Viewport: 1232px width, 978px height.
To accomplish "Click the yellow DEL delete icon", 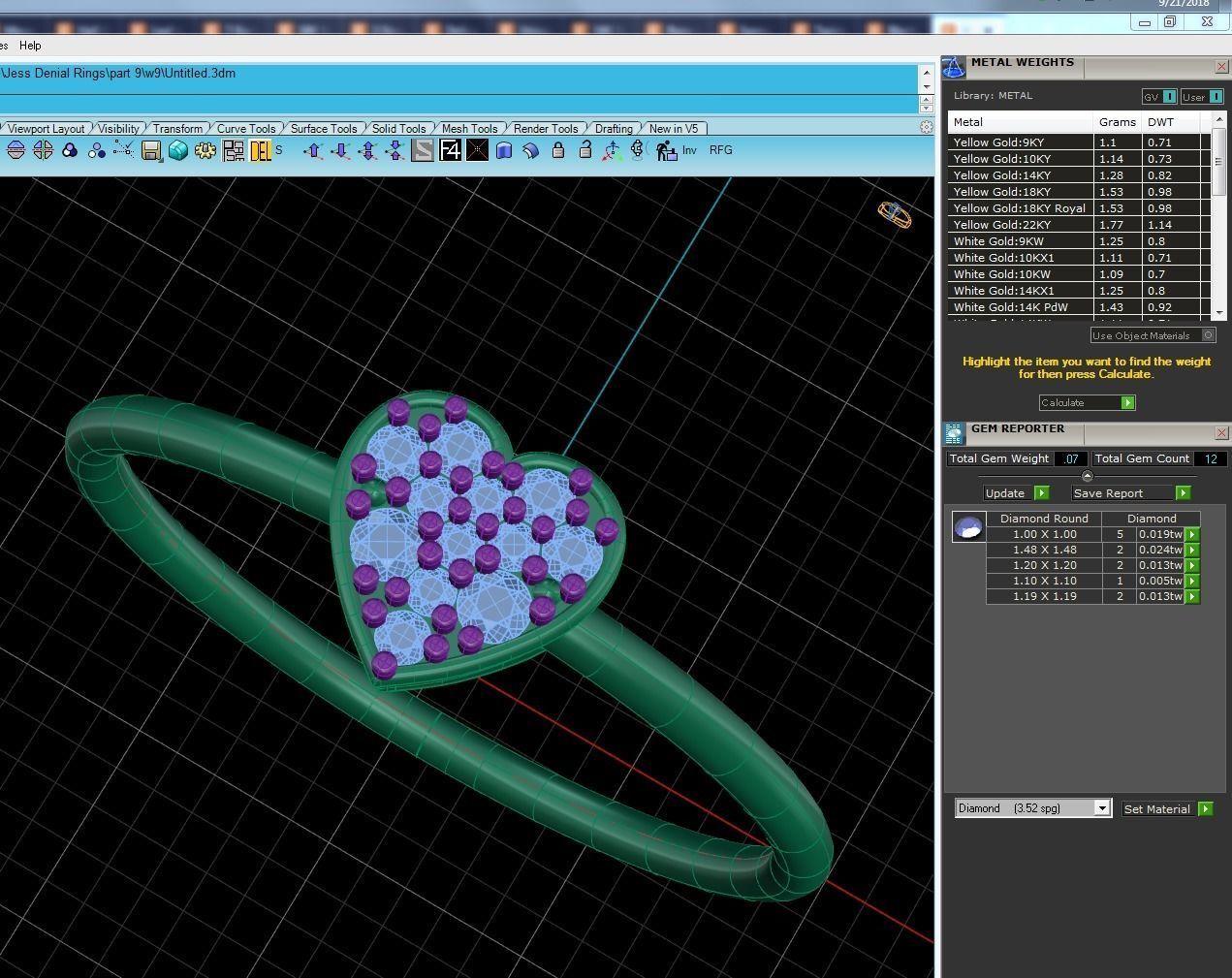I will (x=261, y=150).
